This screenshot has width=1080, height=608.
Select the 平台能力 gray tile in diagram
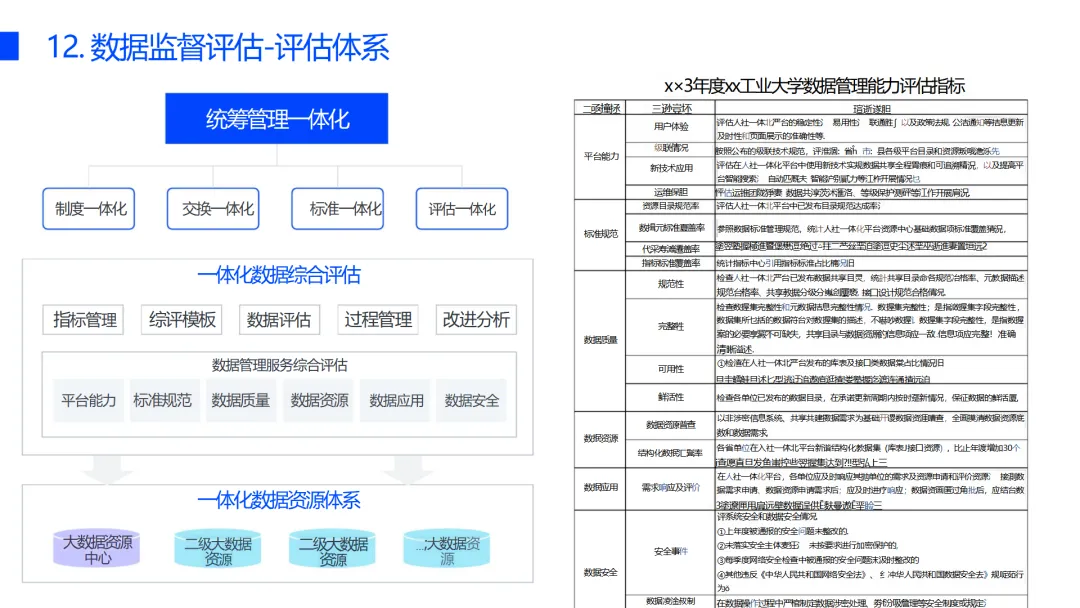[89, 400]
